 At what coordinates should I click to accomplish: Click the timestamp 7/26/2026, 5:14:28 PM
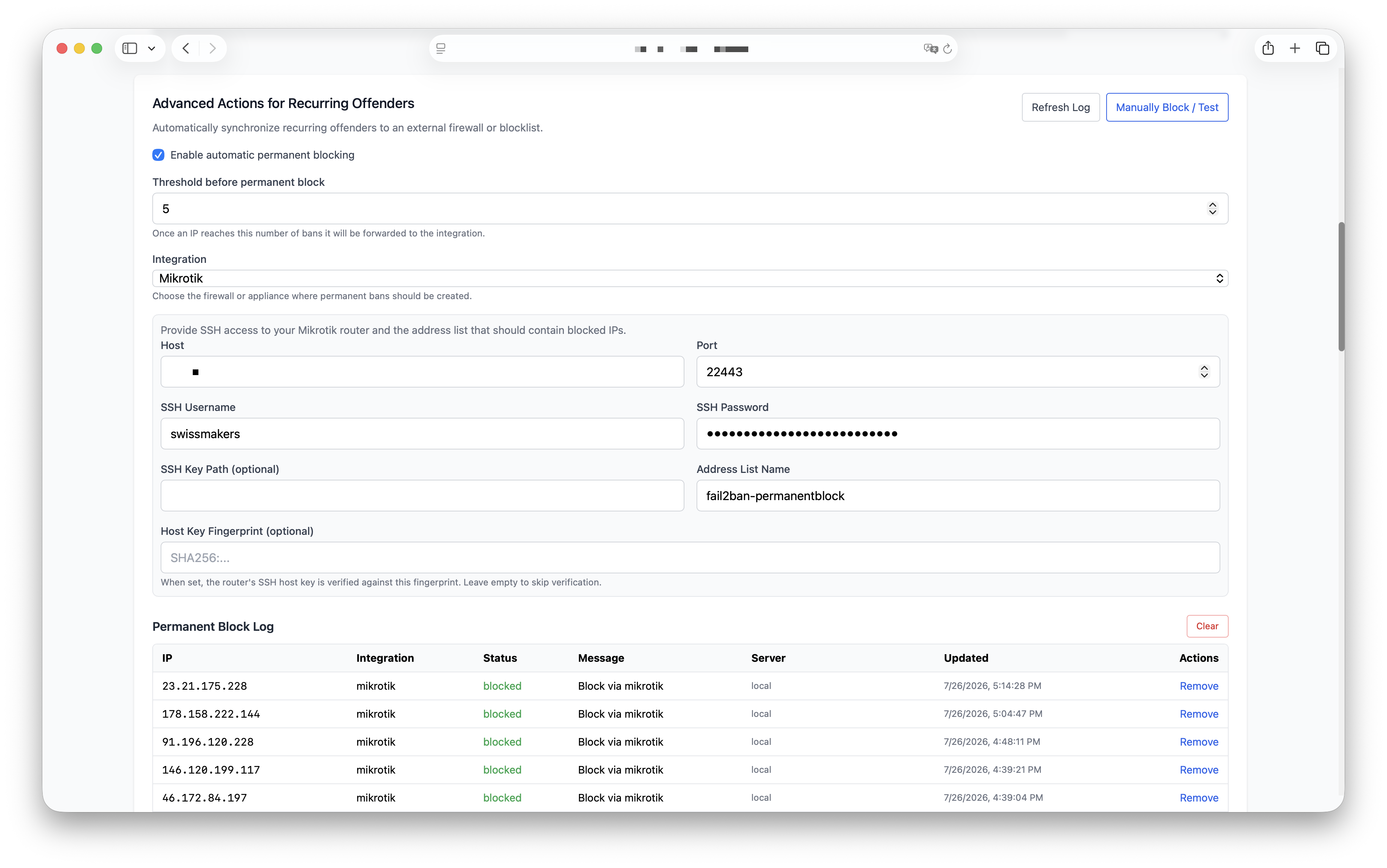[992, 686]
